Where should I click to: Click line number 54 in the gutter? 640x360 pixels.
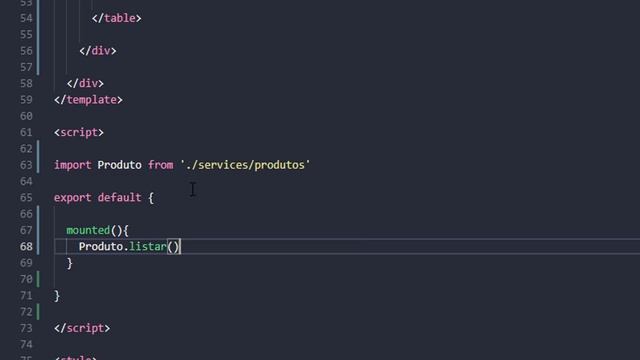(26, 18)
